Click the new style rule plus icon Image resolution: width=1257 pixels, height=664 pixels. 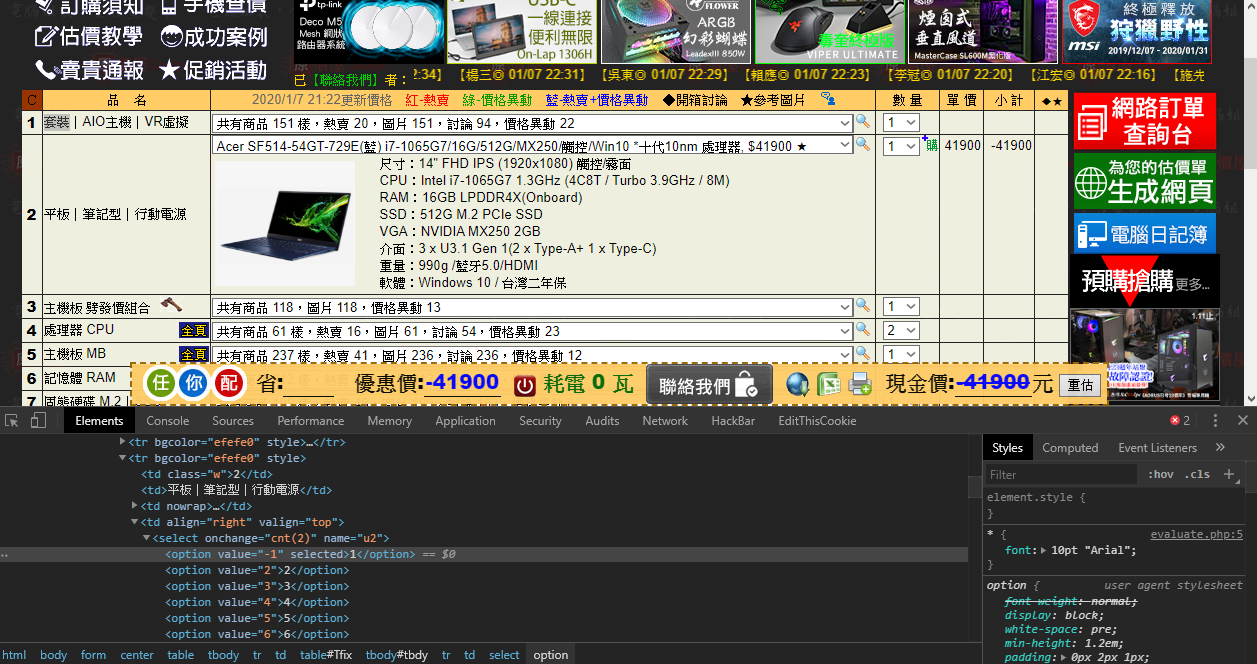tap(1229, 474)
